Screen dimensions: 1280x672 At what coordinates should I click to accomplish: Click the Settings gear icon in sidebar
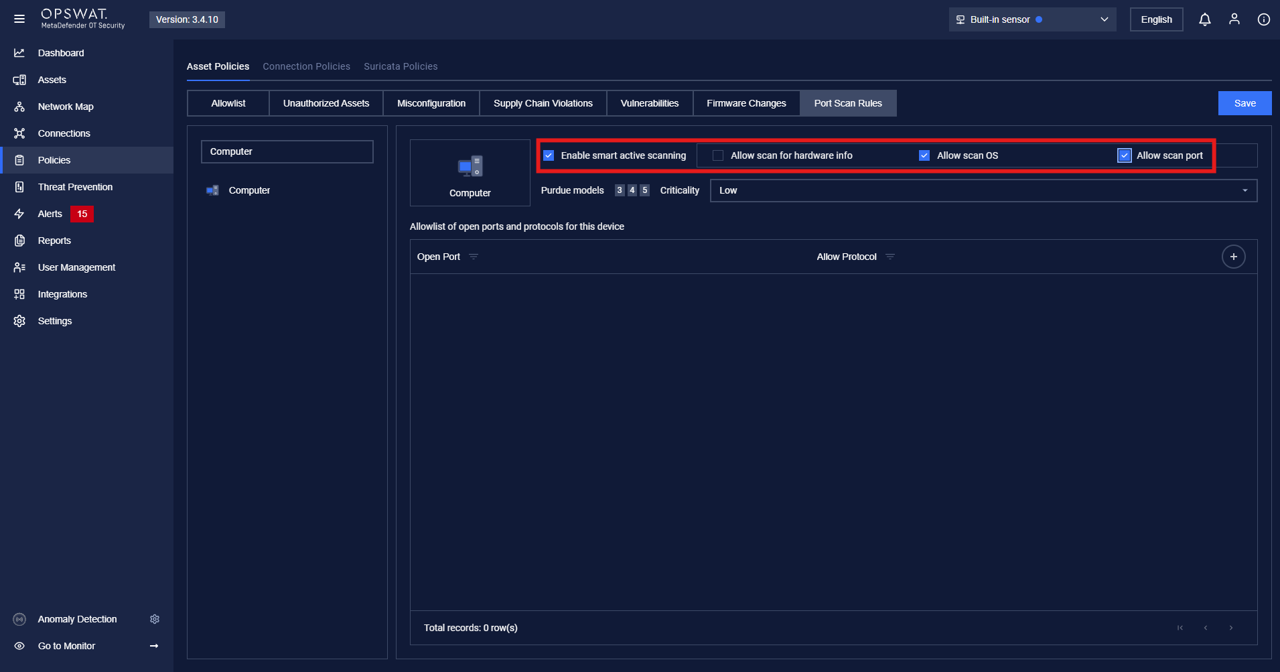coord(19,321)
